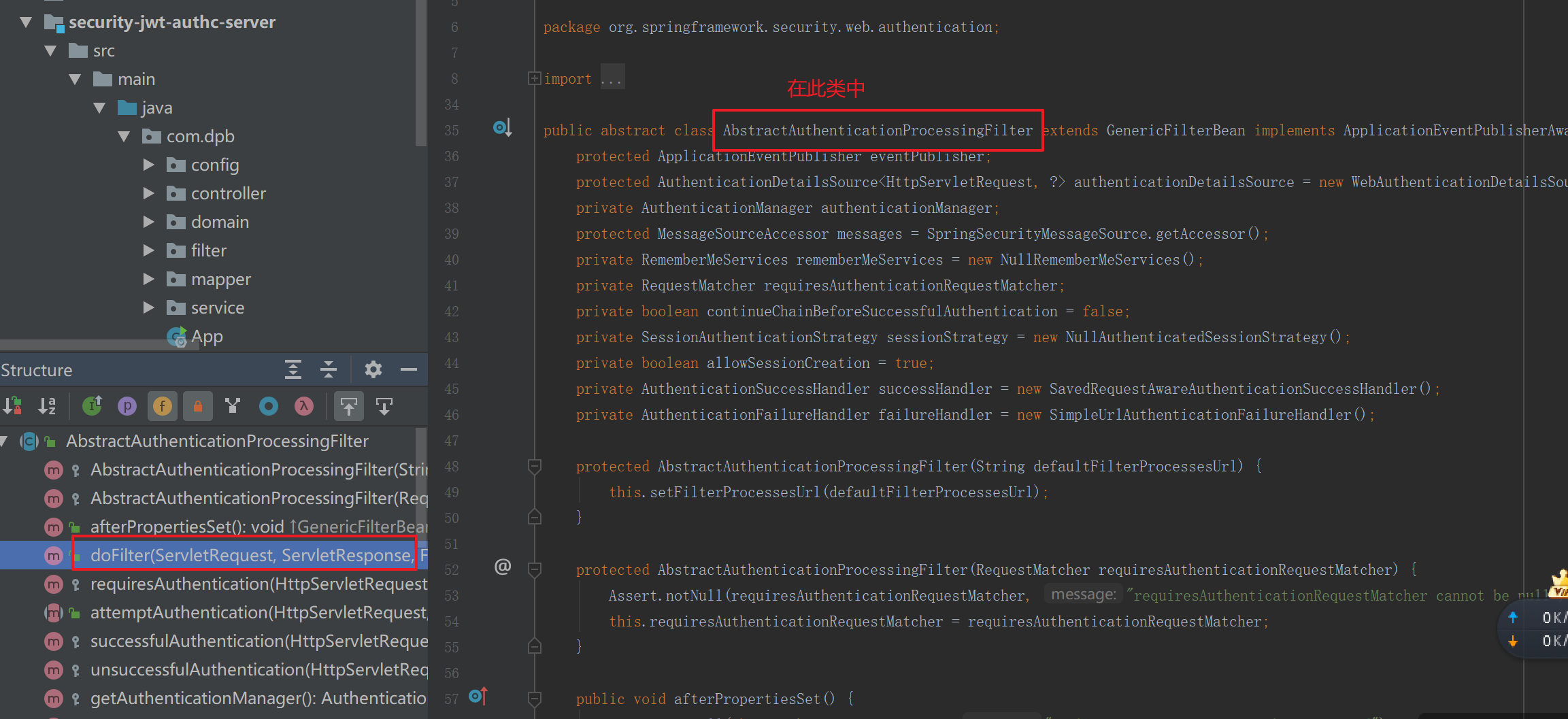Screen dimensions: 1568x719
Task: Toggle Autoscroll to Source in the Structure toolbar
Action: tap(348, 406)
